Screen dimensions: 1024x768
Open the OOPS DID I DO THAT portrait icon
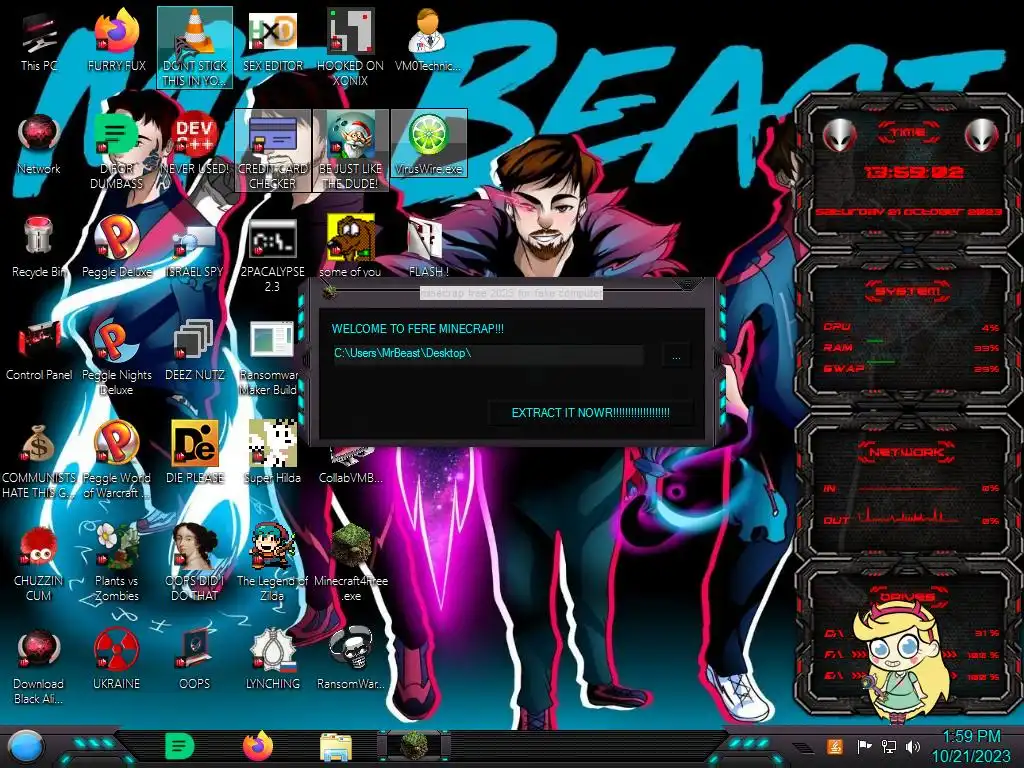click(x=195, y=563)
